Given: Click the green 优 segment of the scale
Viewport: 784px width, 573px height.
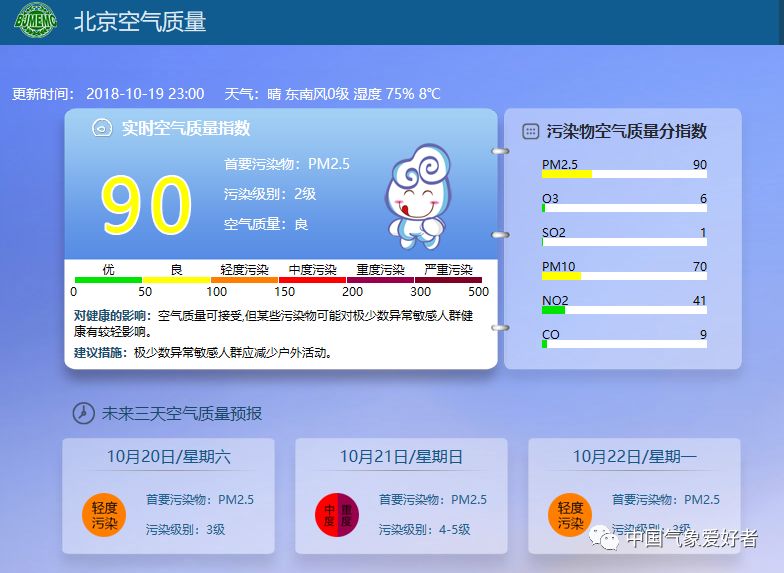Looking at the screenshot, I should pos(108,280).
